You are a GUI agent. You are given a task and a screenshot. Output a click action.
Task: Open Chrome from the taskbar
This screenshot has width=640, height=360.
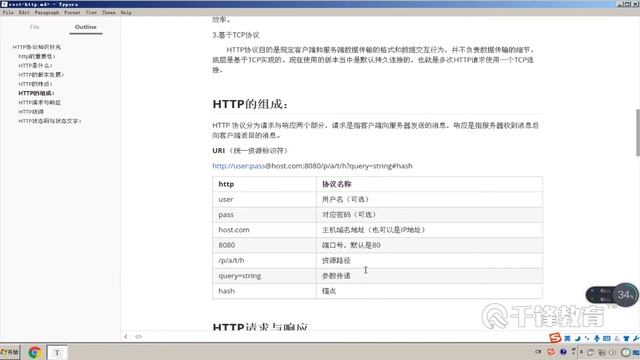(x=35, y=352)
